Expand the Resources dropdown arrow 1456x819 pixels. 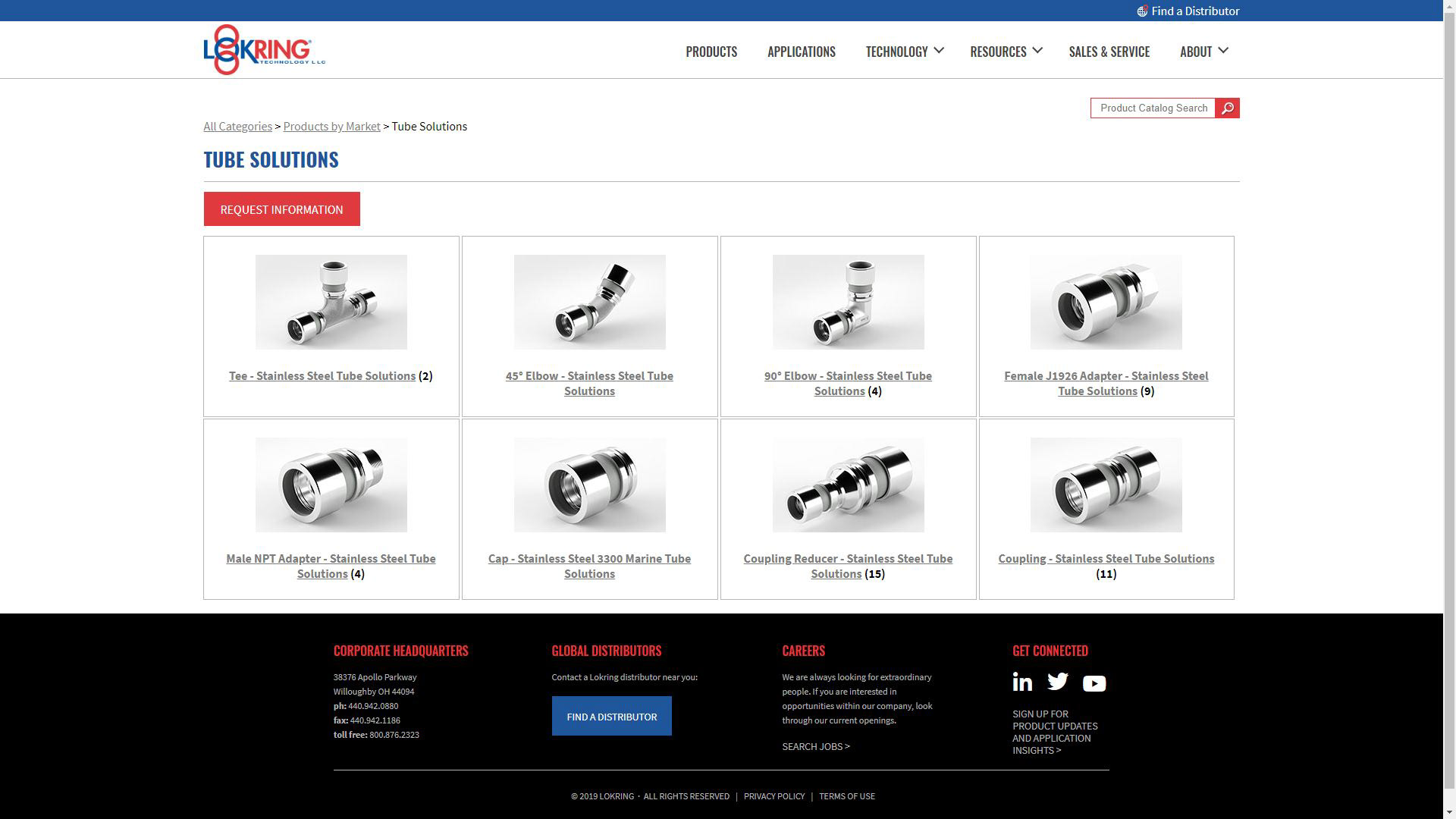pyautogui.click(x=1037, y=51)
